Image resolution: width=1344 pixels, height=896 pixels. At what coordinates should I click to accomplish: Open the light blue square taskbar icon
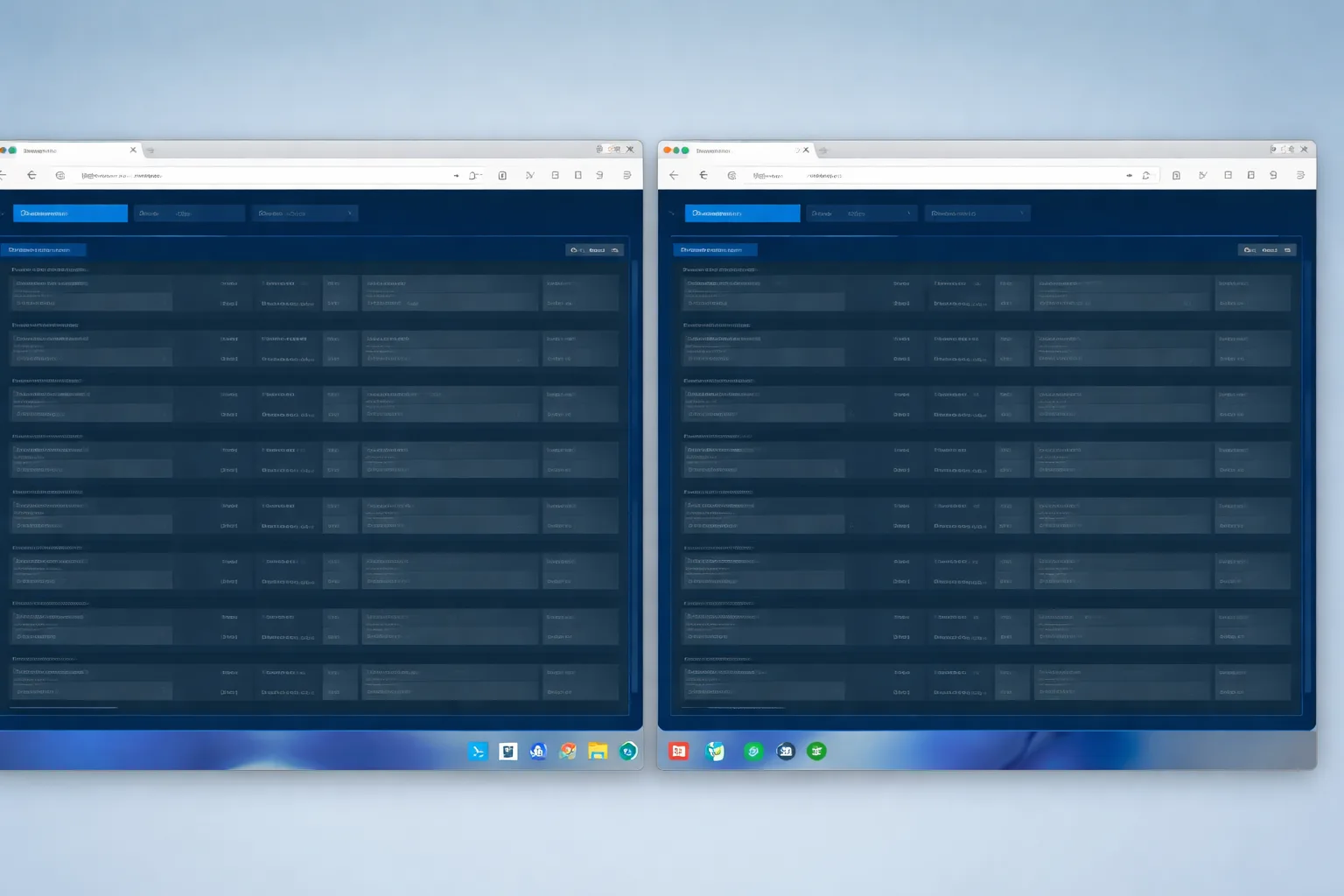click(x=478, y=751)
